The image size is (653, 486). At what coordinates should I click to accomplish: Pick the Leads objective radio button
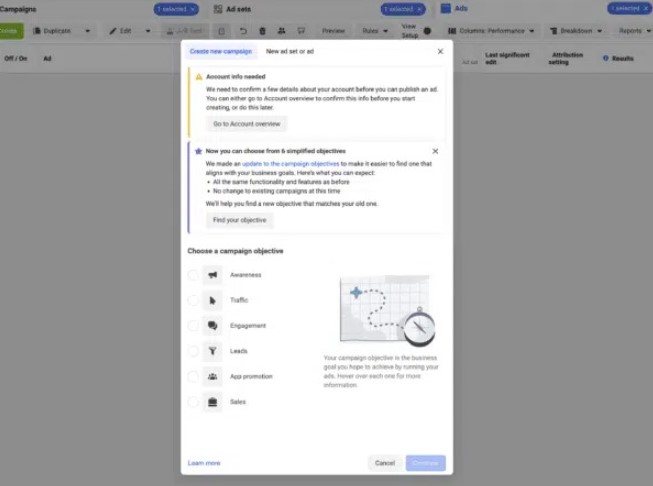[x=193, y=351]
